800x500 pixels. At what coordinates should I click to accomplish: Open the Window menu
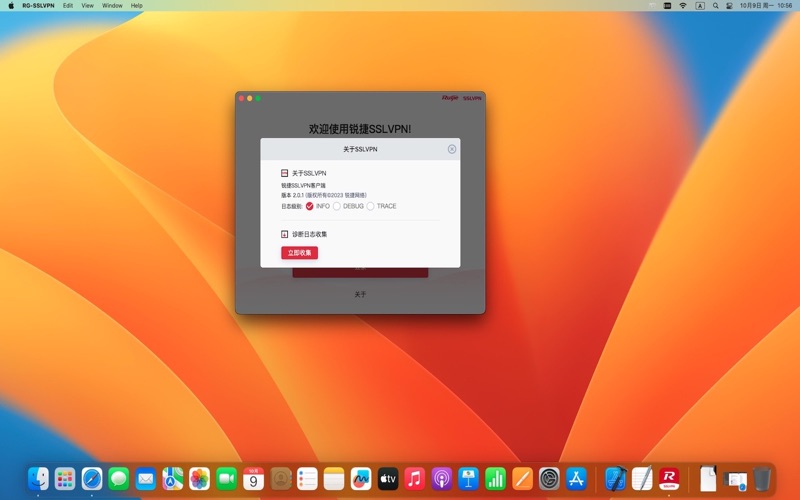(x=112, y=5)
